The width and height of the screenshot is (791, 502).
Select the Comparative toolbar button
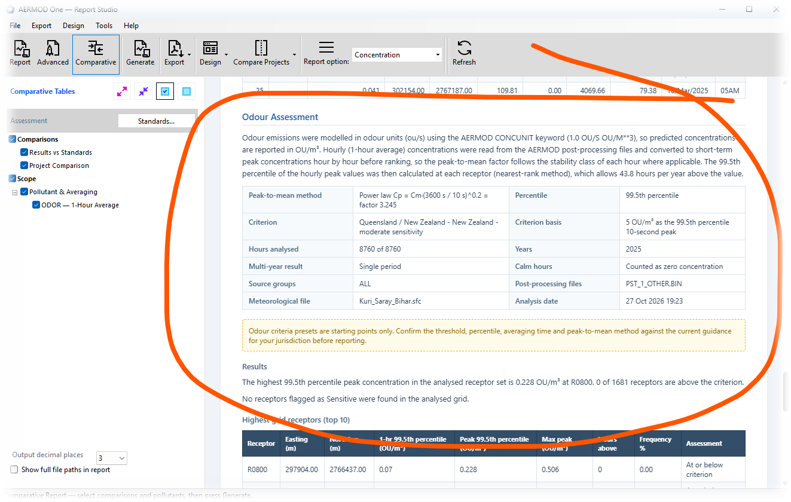click(96, 54)
